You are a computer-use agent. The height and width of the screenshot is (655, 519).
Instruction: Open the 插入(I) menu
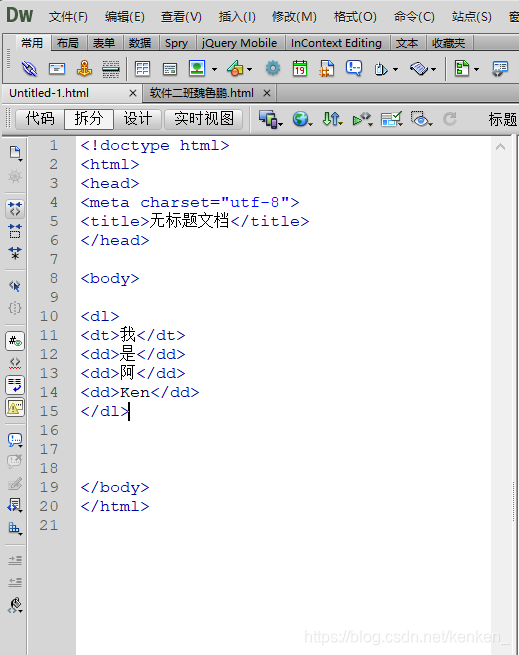tap(237, 17)
